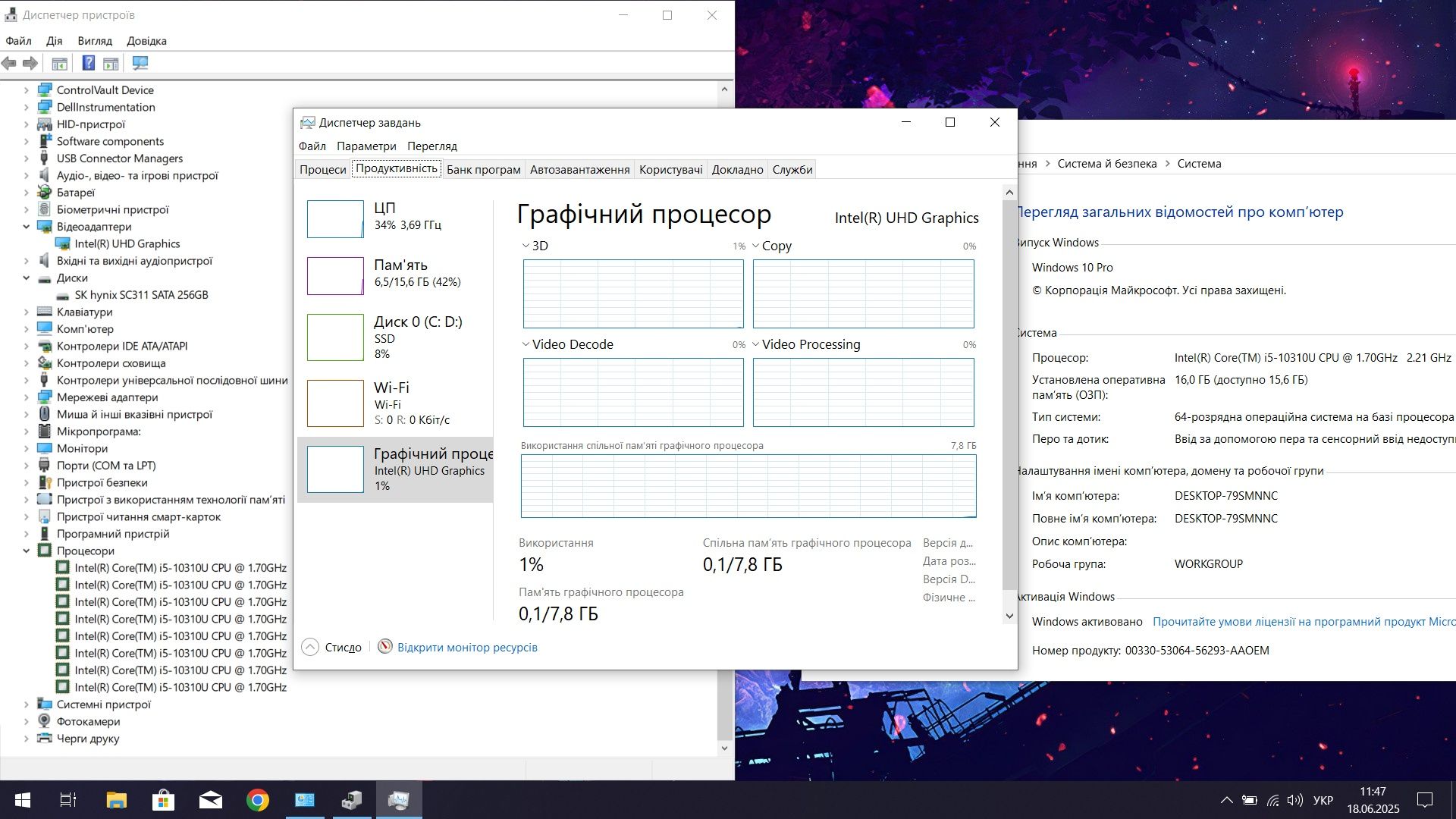Click Відкрити монітор ресурсів link
This screenshot has height=819, width=1456.
point(467,647)
